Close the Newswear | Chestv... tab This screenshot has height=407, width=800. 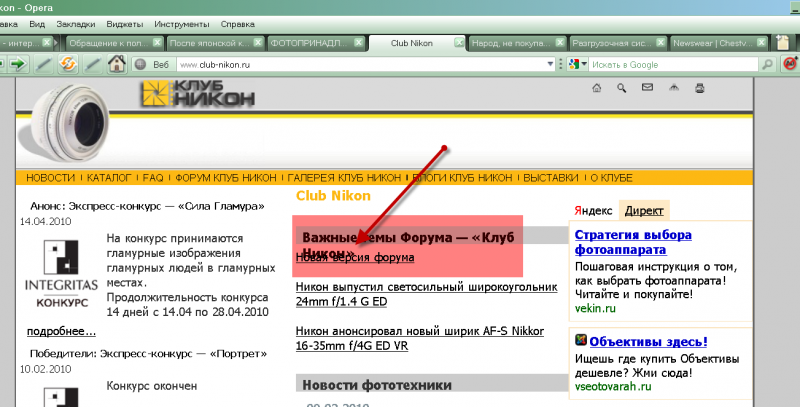[x=761, y=42]
